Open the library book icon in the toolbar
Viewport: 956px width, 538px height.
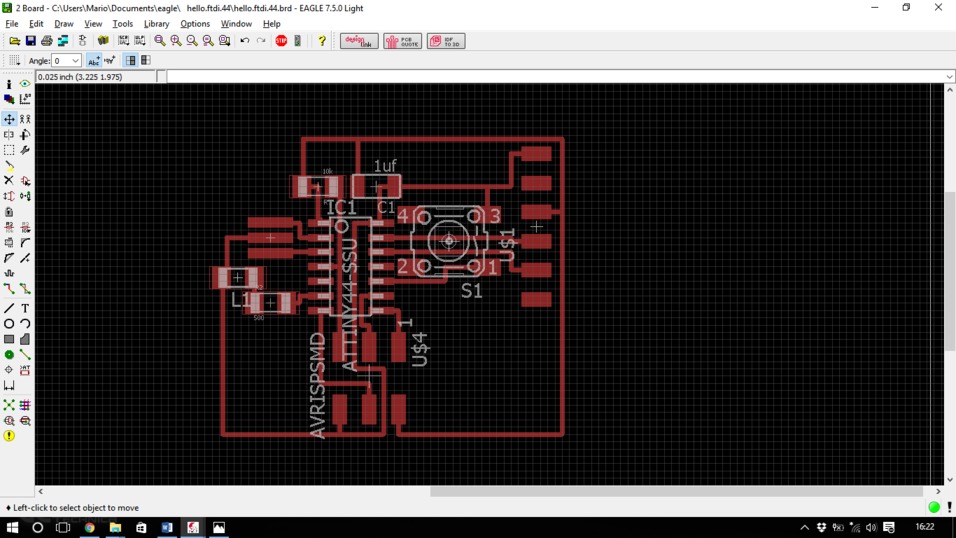pyautogui.click(x=103, y=41)
